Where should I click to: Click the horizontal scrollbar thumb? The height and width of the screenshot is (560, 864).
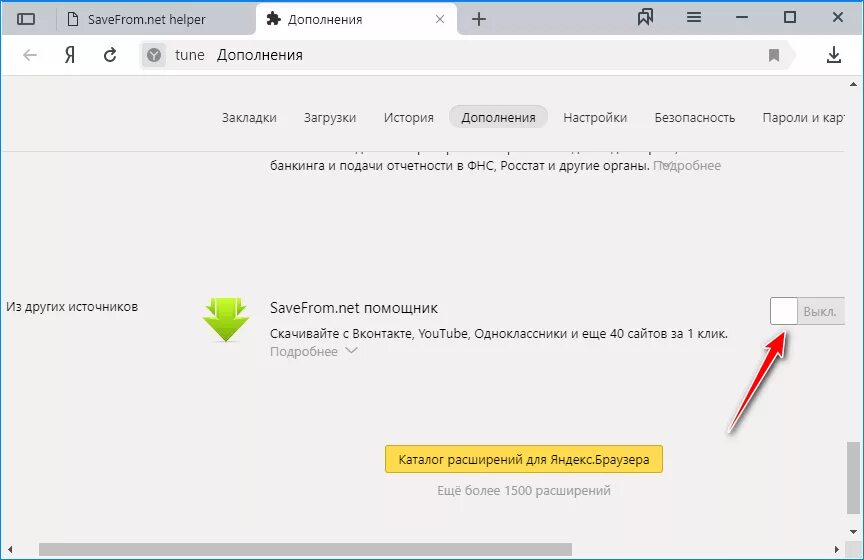coord(305,550)
